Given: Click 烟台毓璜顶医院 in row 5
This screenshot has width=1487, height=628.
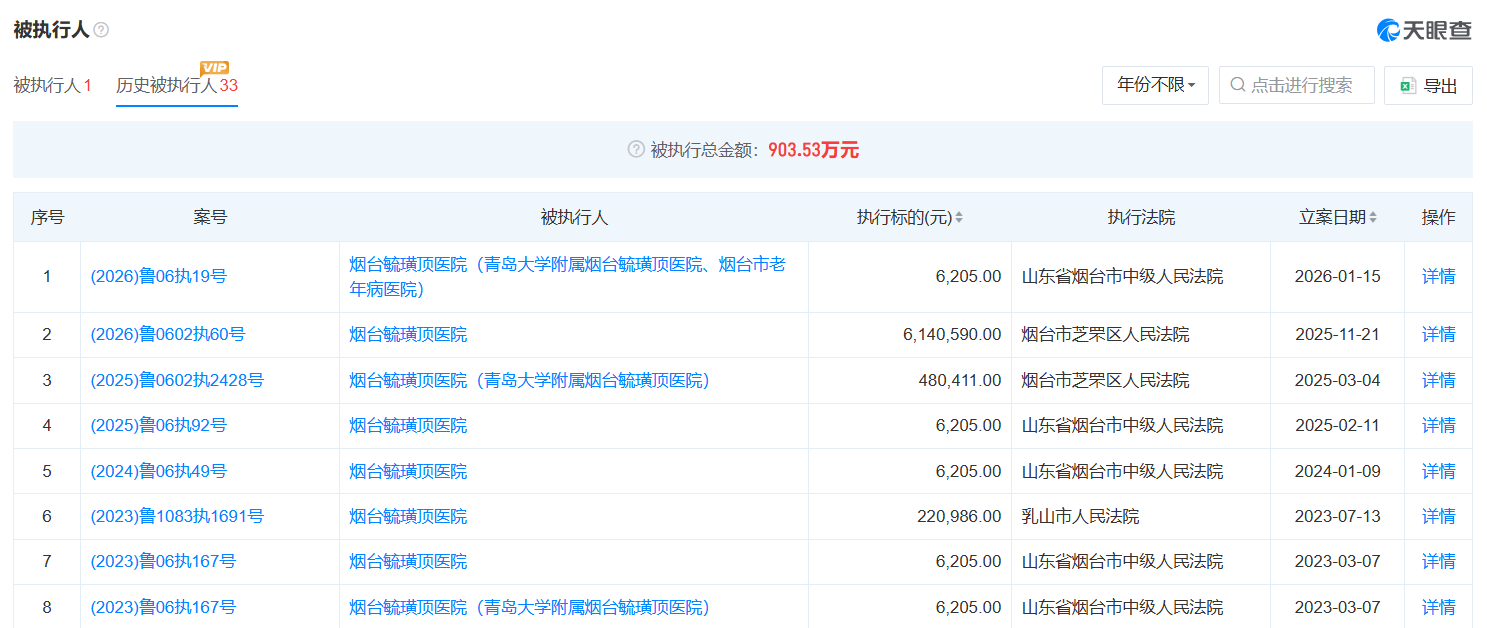Looking at the screenshot, I should (408, 471).
